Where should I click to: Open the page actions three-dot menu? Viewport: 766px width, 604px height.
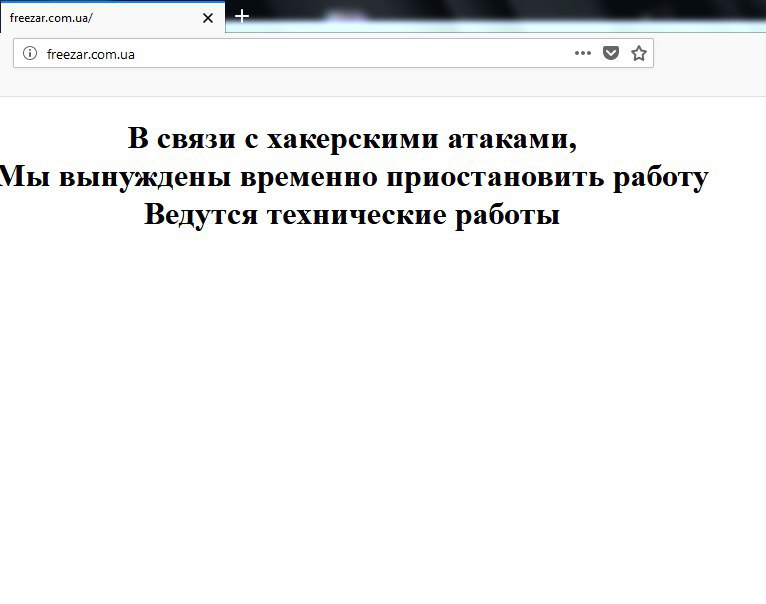pos(583,53)
